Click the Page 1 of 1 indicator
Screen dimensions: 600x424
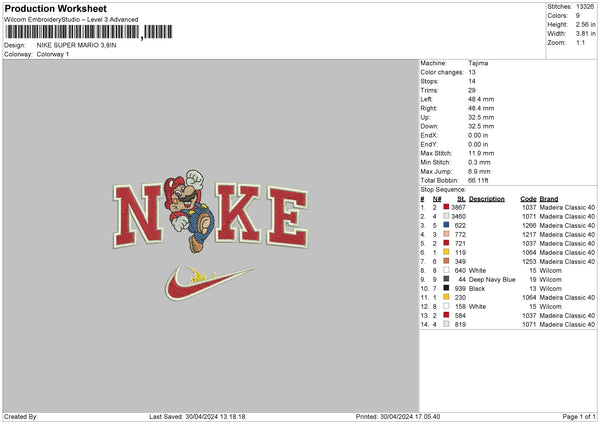[x=579, y=417]
